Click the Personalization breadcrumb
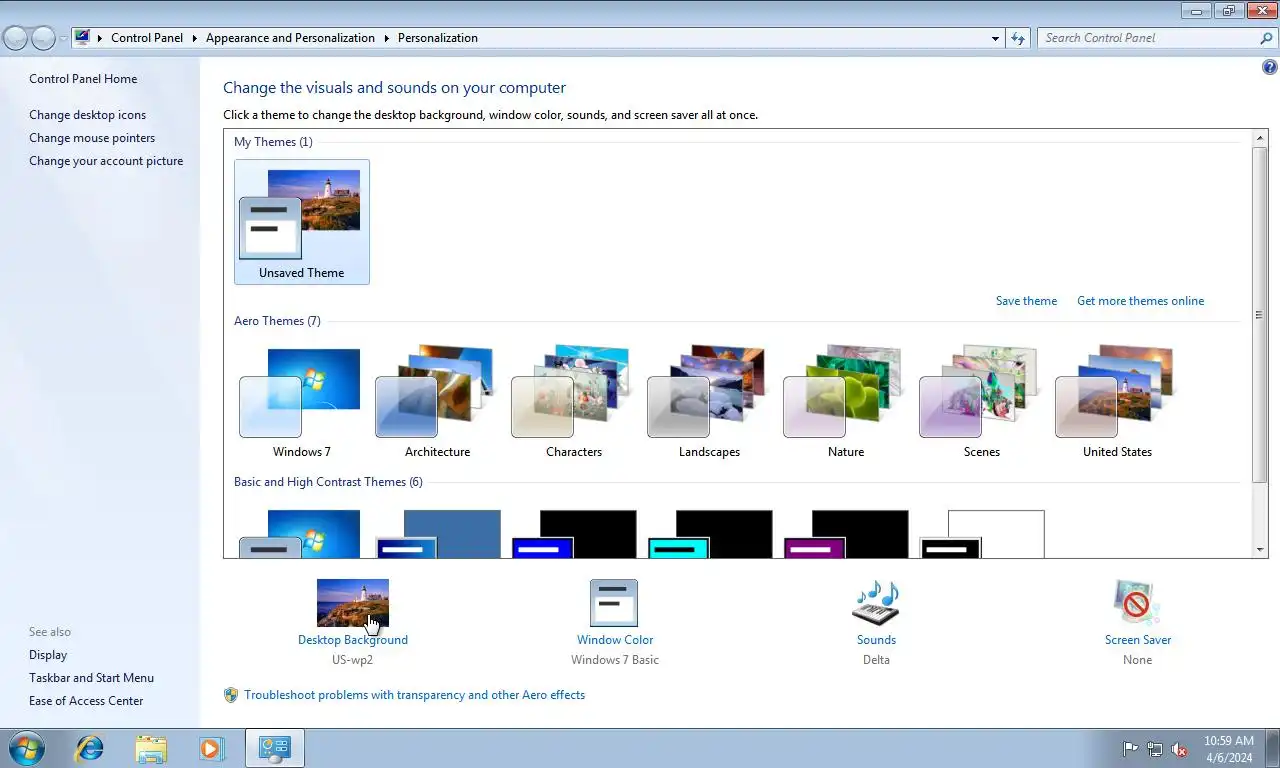 point(438,38)
